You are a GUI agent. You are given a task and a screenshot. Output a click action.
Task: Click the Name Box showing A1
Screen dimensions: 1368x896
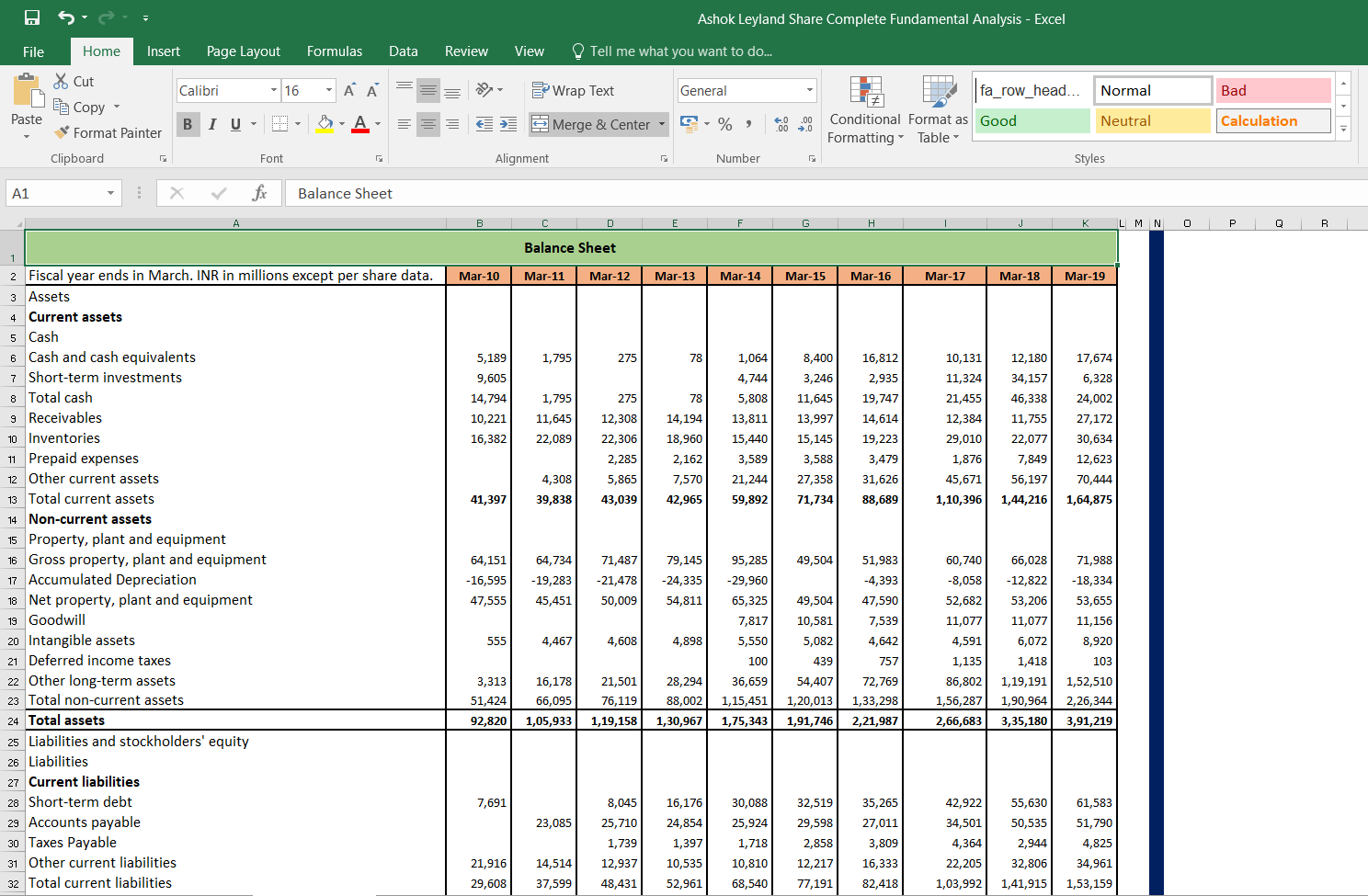(x=63, y=193)
